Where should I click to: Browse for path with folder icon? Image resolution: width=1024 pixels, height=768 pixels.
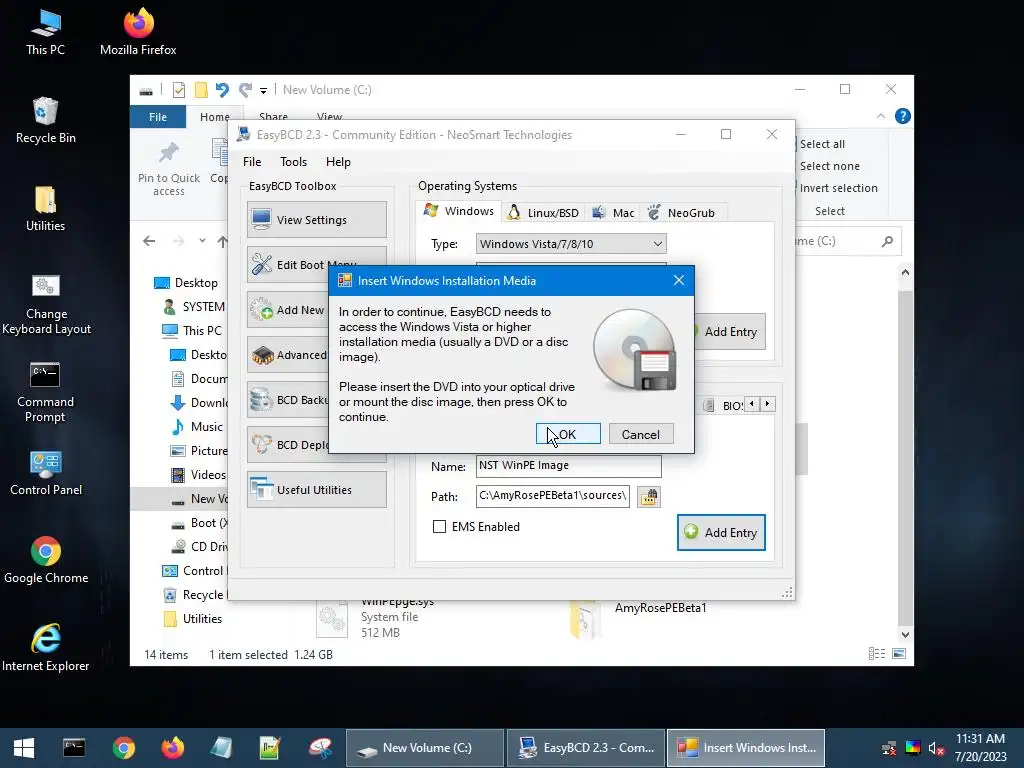(648, 496)
